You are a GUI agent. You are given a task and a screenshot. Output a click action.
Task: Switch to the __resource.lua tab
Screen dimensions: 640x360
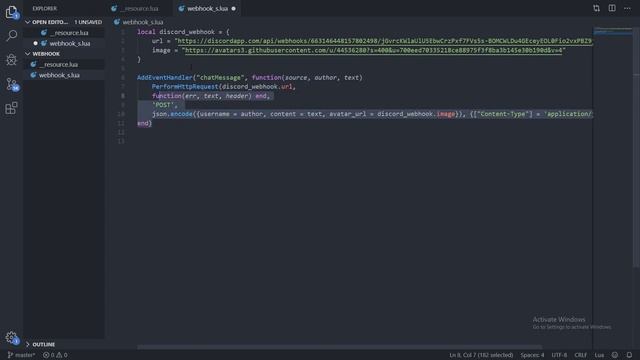click(x=140, y=8)
